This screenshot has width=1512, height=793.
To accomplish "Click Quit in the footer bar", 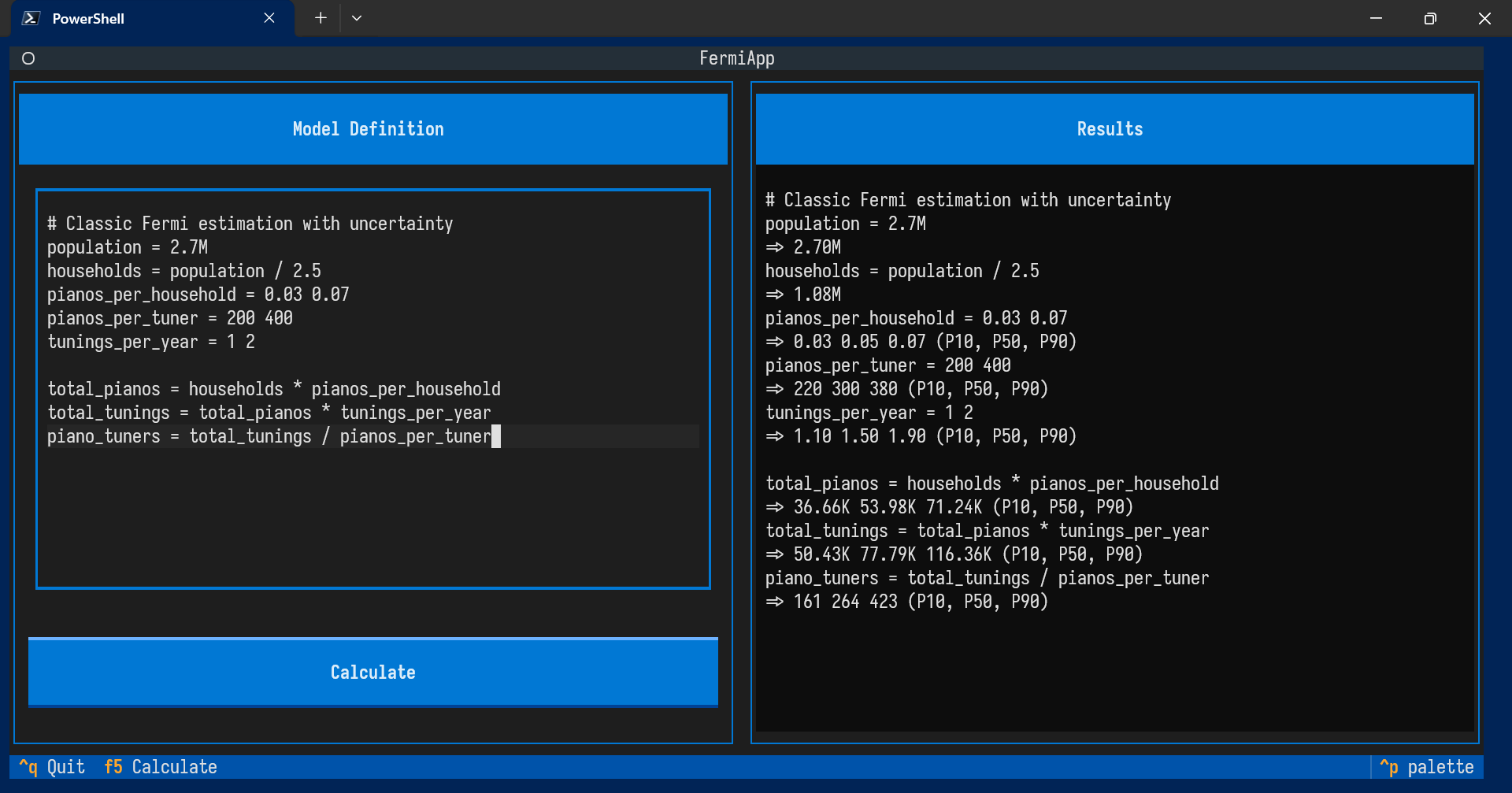I will pos(52,767).
